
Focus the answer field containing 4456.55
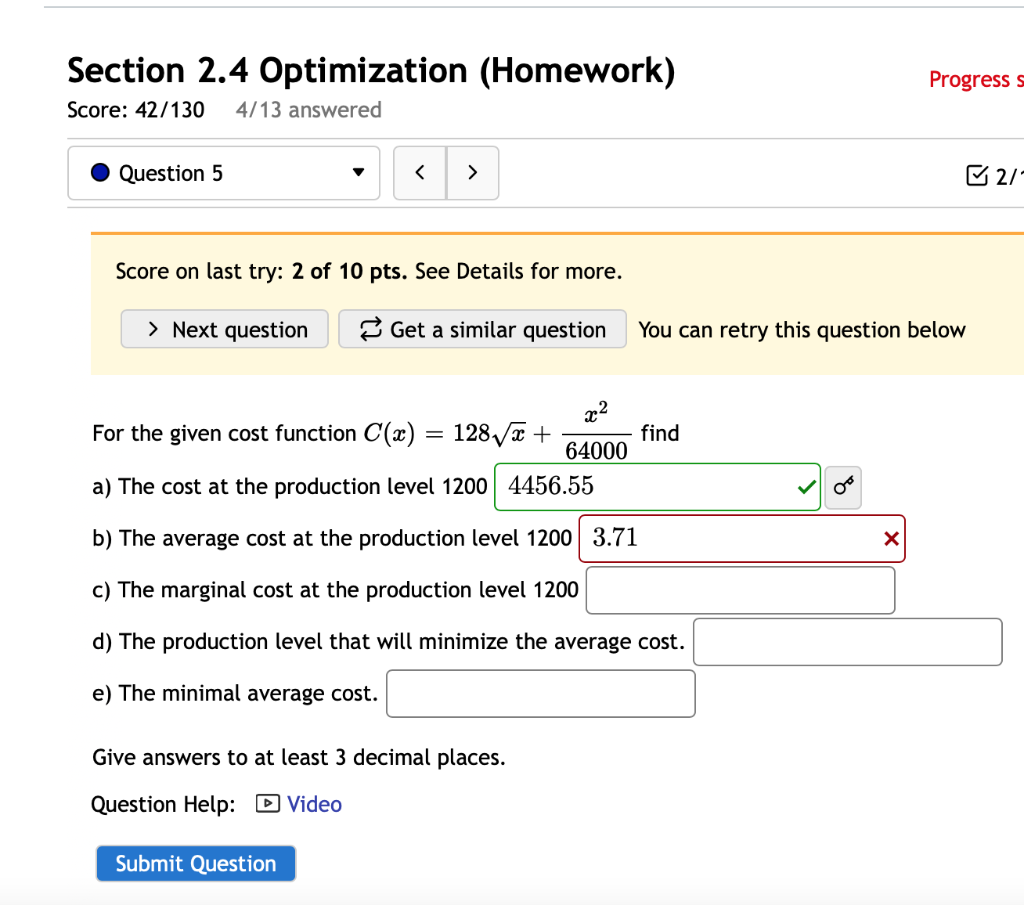(x=657, y=486)
